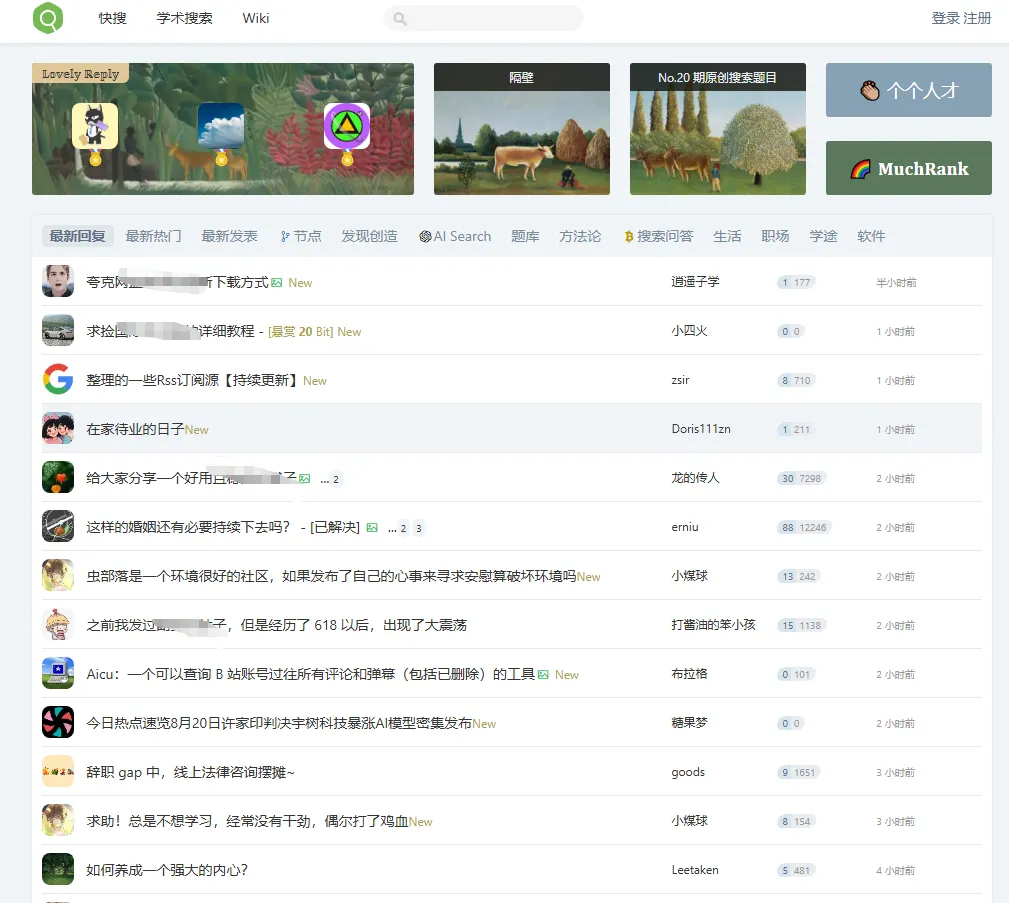Open cartoon avatar beside 之前我发过 post
This screenshot has width=1009, height=903.
[x=58, y=624]
